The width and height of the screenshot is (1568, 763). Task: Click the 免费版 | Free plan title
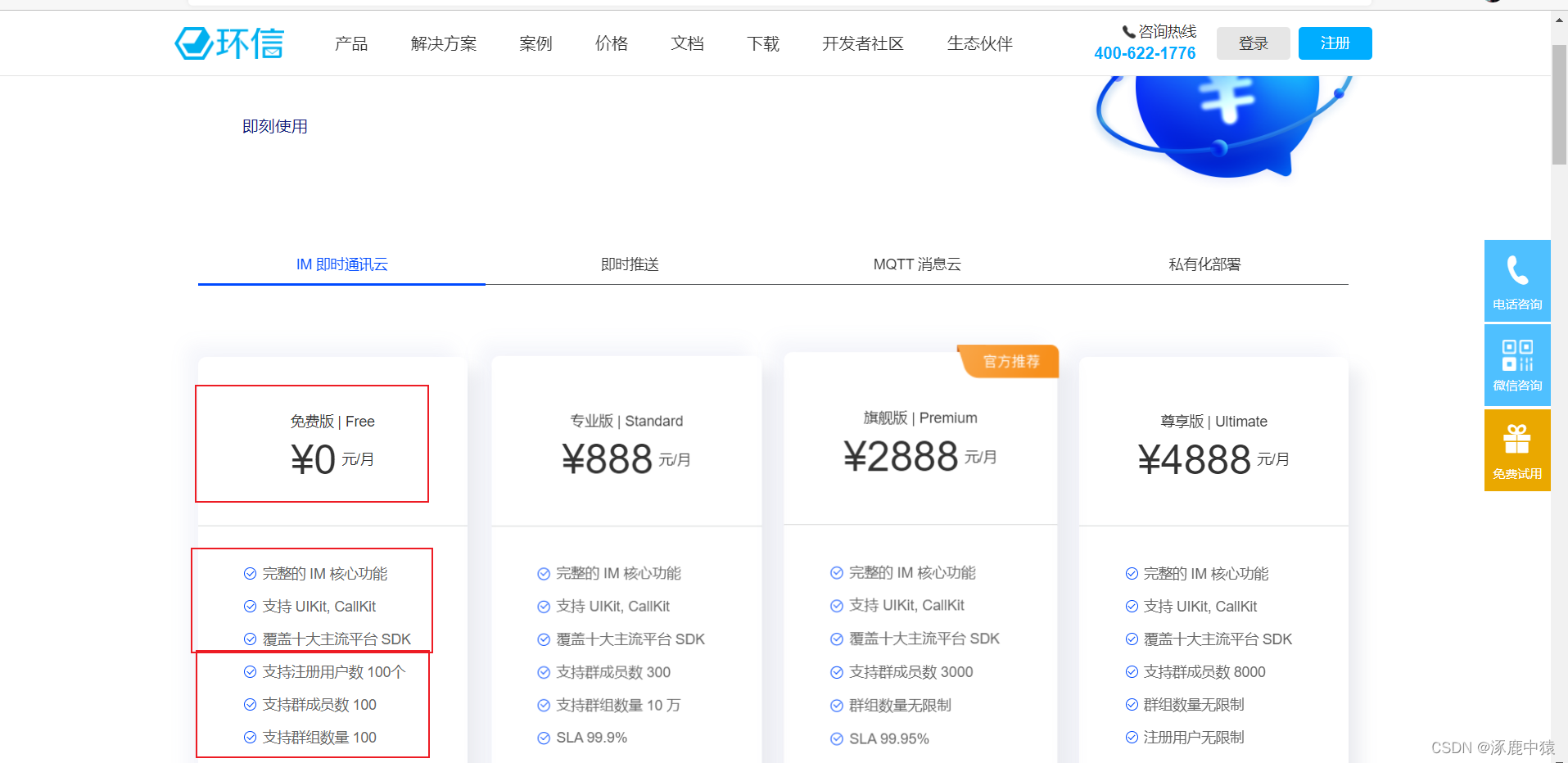click(x=332, y=422)
